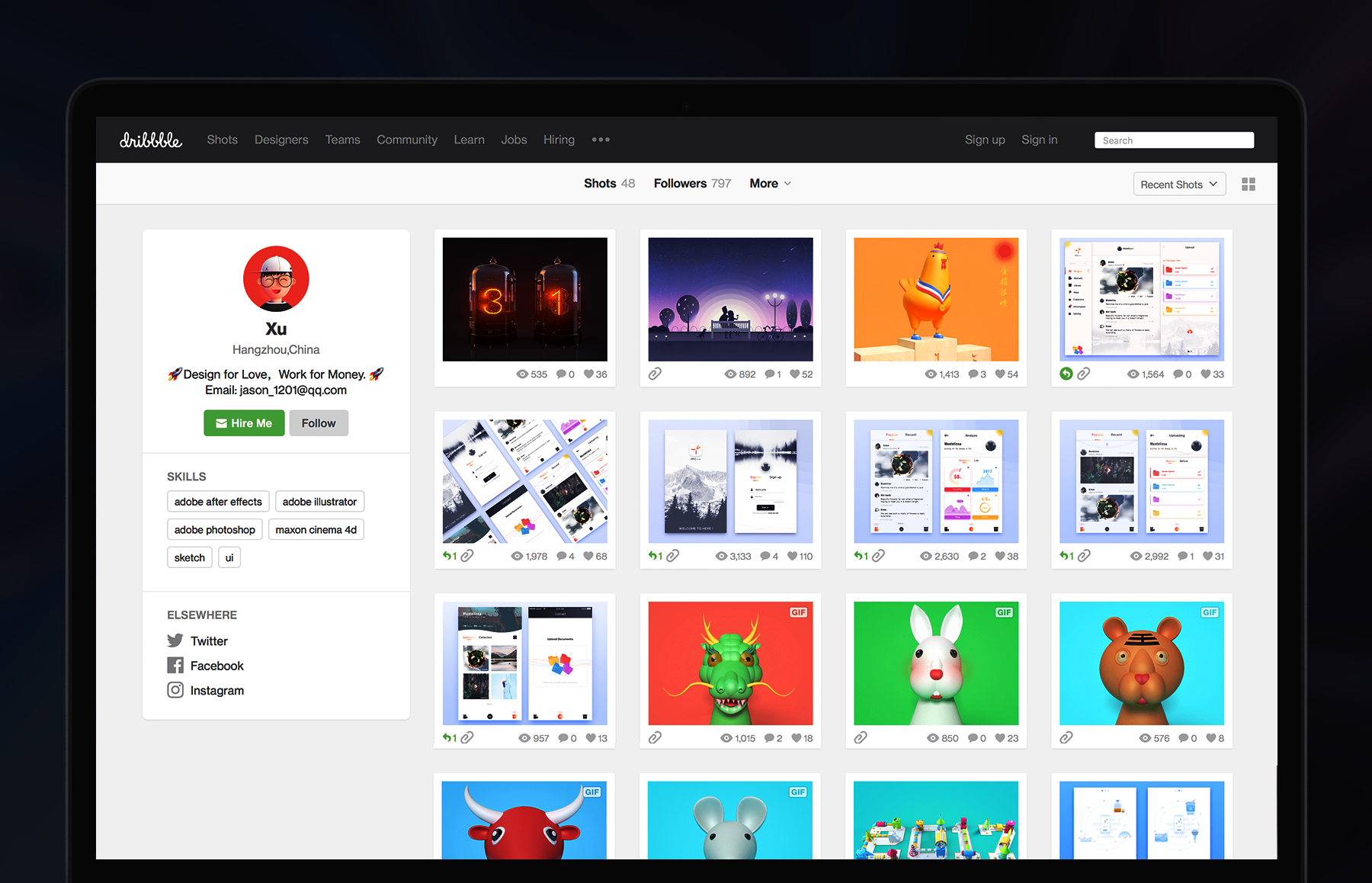
Task: Select the ui skill tag
Action: coord(229,557)
